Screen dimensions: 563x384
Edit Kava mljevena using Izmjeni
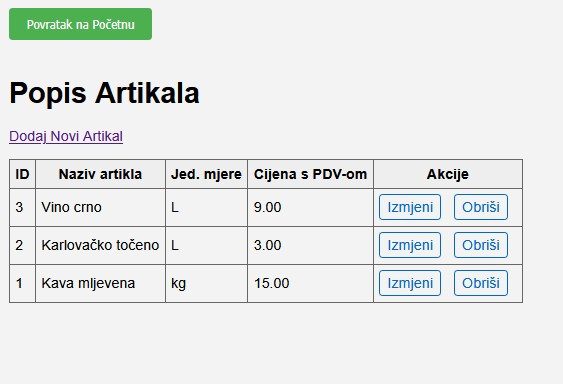(x=410, y=283)
